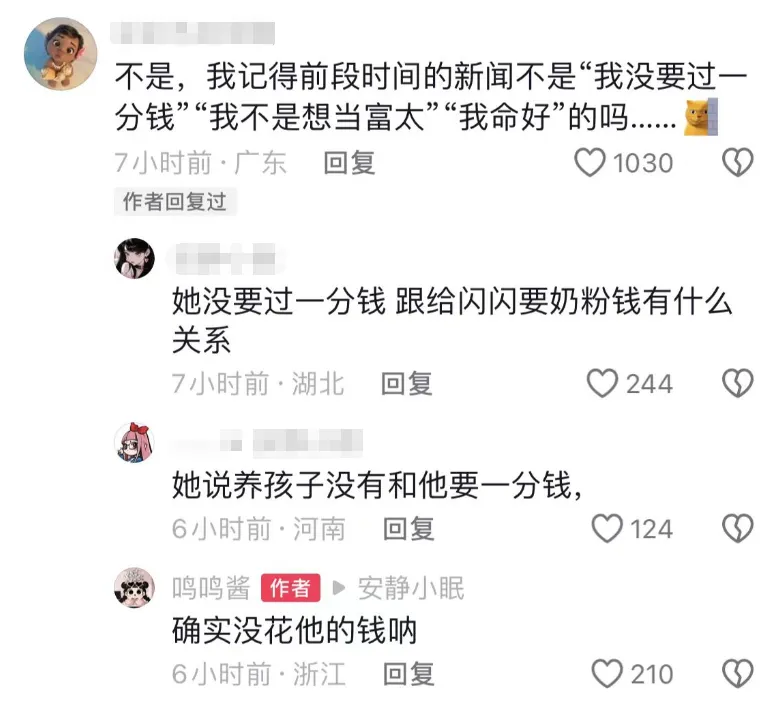
Task: Reply to 呜呜酱's comment from 浙江
Action: pyautogui.click(x=408, y=674)
